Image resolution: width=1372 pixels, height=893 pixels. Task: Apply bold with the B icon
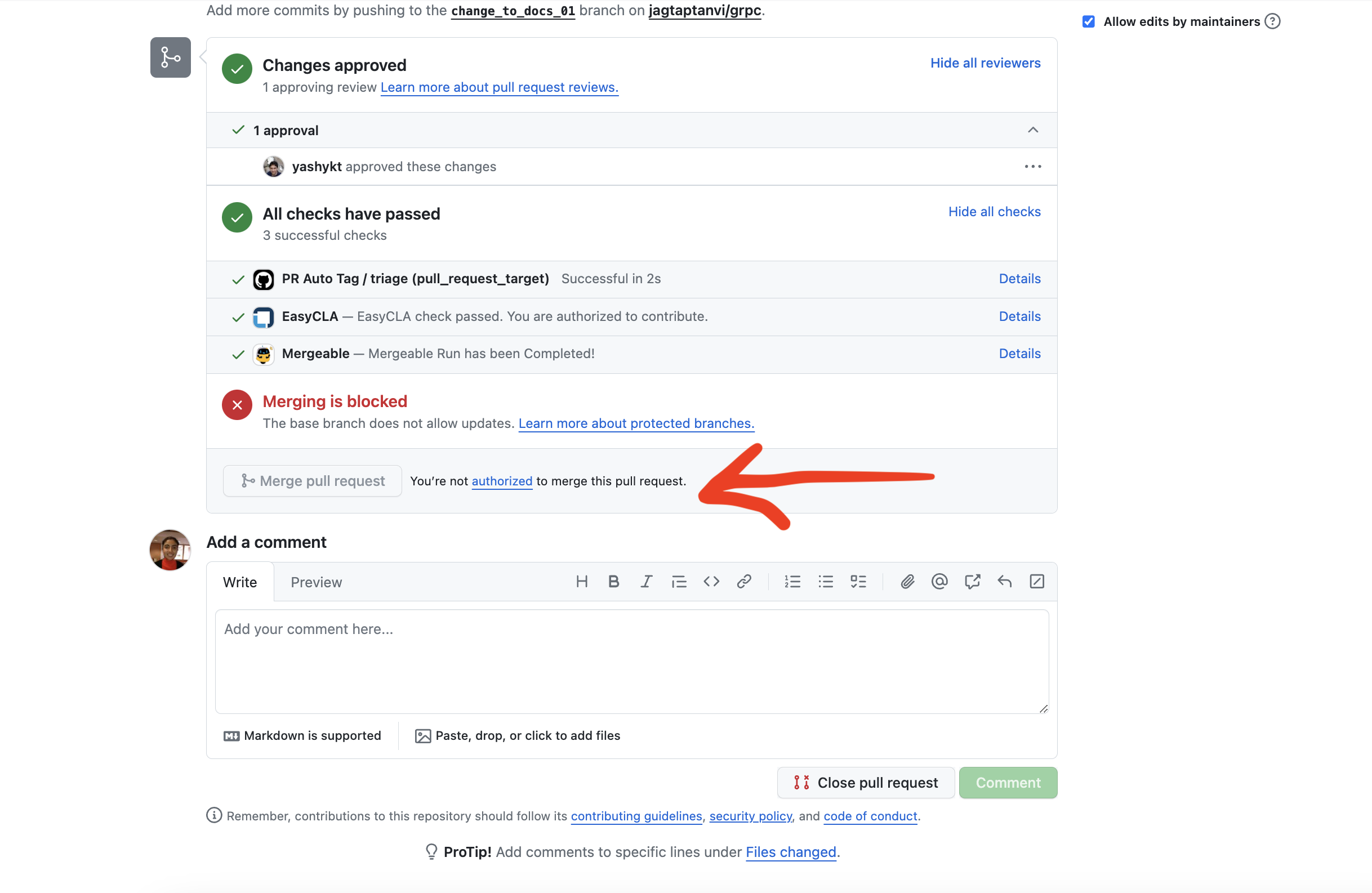click(x=613, y=581)
